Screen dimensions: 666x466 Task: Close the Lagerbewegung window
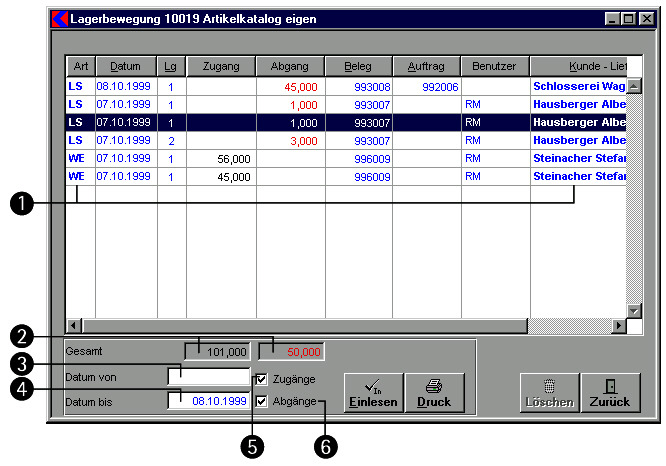click(646, 19)
